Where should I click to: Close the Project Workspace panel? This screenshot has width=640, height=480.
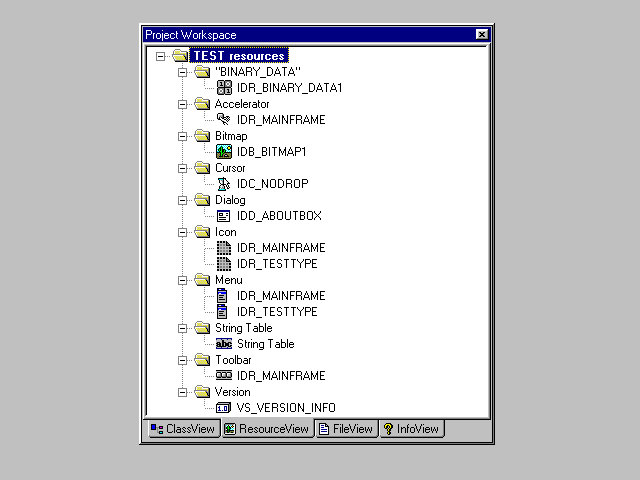point(482,34)
